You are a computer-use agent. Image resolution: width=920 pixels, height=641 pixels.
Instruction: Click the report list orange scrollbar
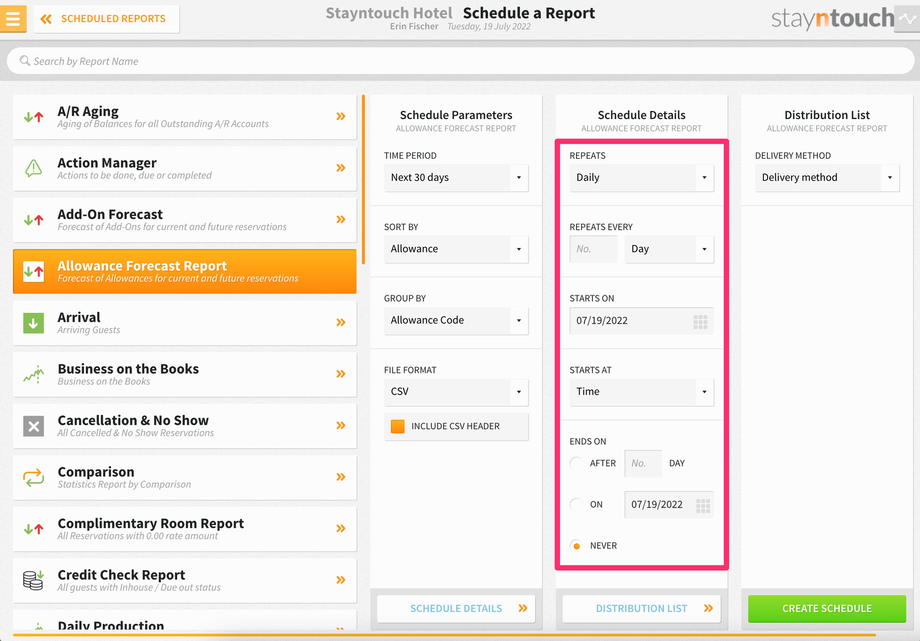pyautogui.click(x=363, y=179)
